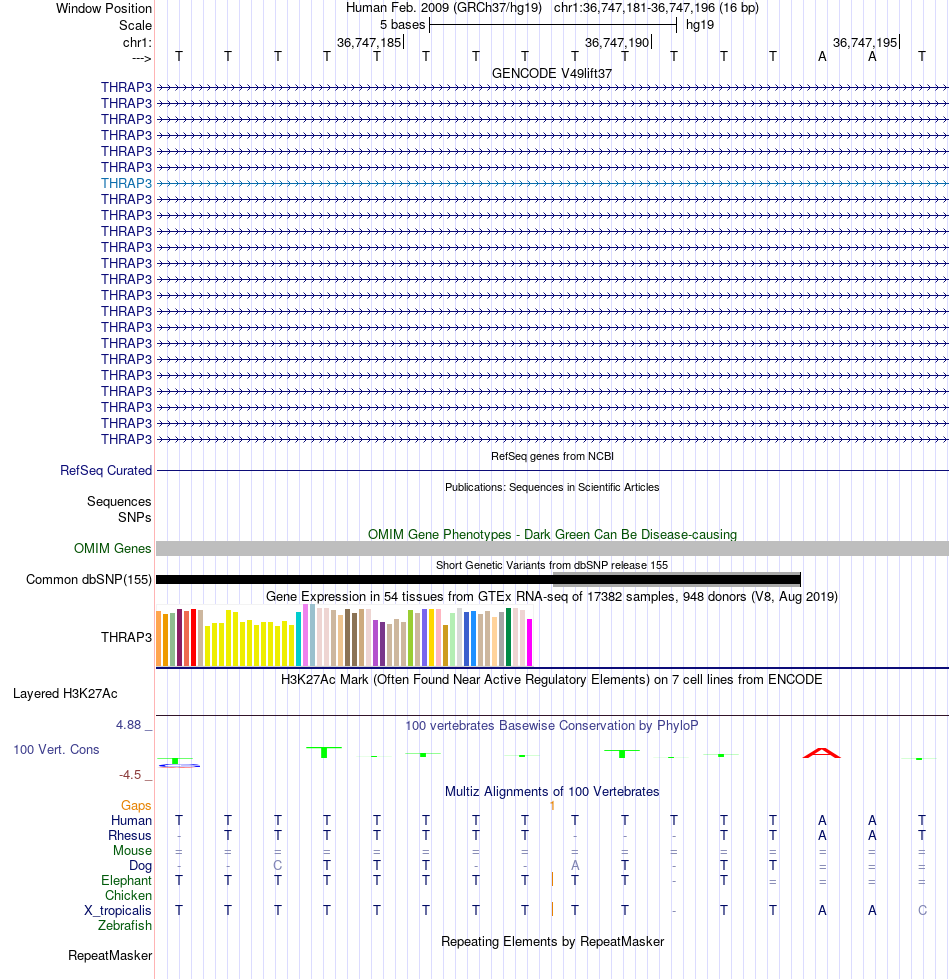Click the 'C' base in the X_tropicalis row

coord(922,910)
